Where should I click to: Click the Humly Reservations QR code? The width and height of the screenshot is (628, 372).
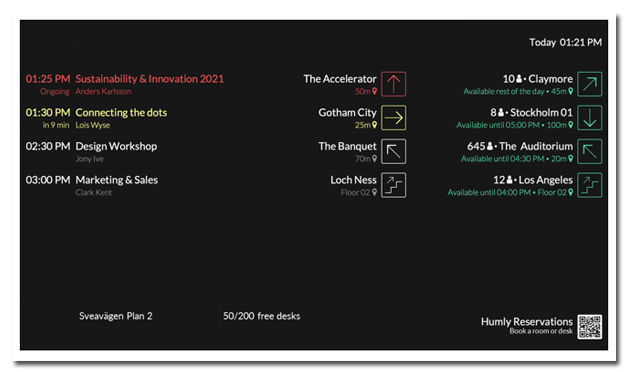pyautogui.click(x=590, y=327)
